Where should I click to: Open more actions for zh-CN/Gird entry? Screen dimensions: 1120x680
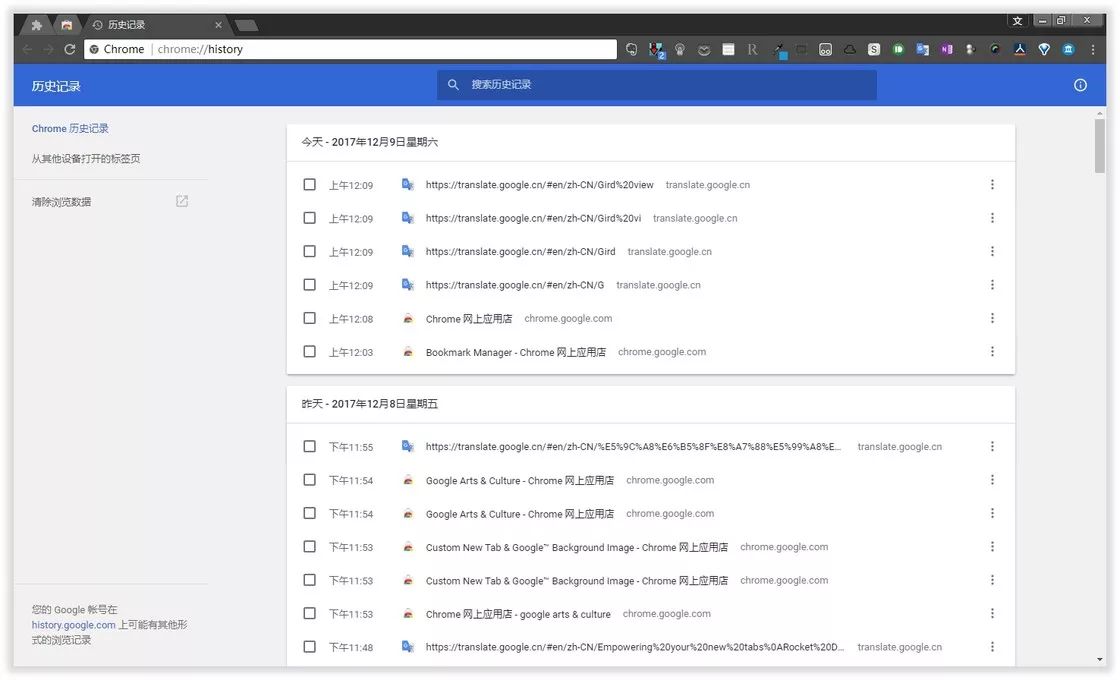click(992, 251)
